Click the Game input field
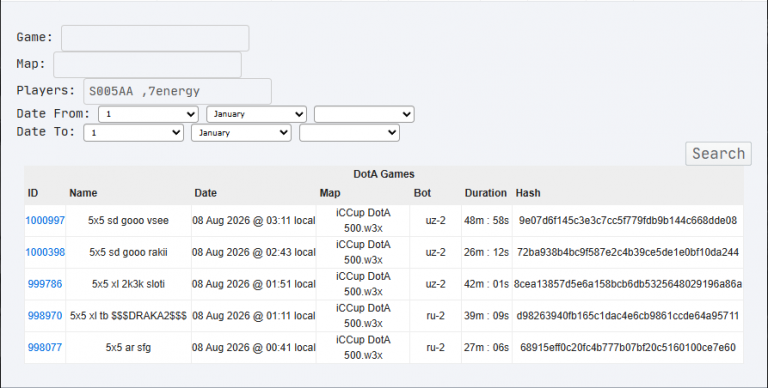 (x=155, y=38)
